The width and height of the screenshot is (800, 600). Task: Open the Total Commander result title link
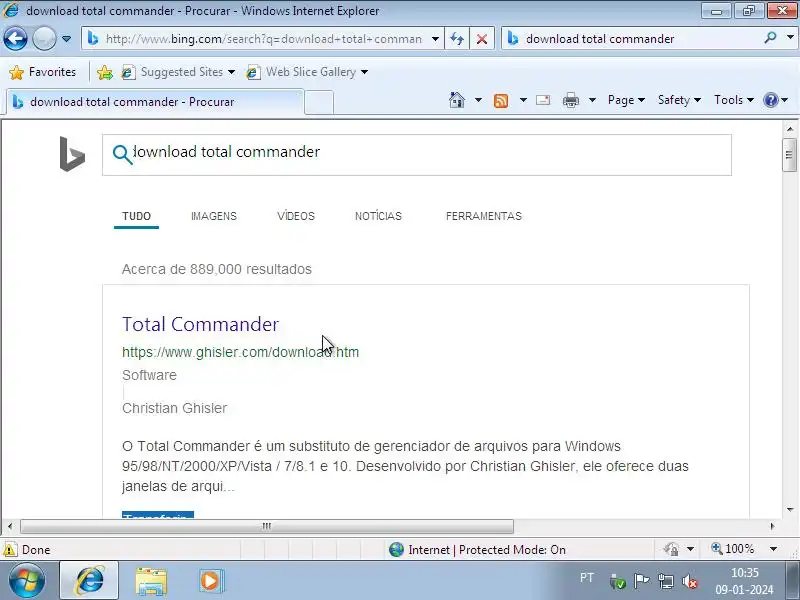[x=201, y=324]
